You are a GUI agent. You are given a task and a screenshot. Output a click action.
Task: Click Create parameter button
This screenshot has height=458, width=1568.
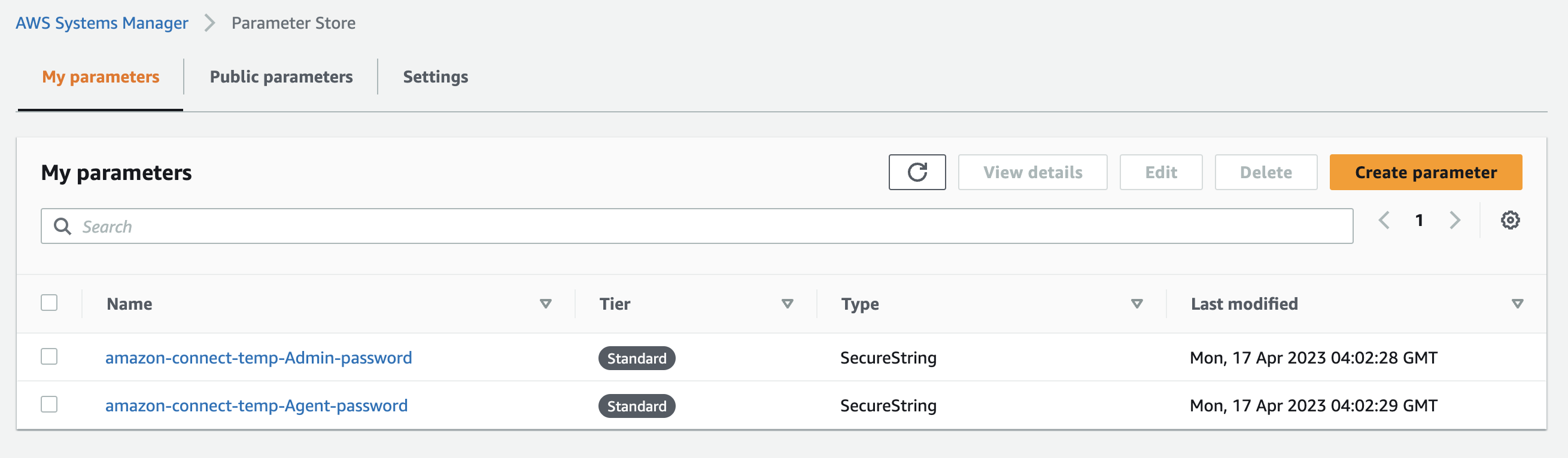click(1425, 172)
